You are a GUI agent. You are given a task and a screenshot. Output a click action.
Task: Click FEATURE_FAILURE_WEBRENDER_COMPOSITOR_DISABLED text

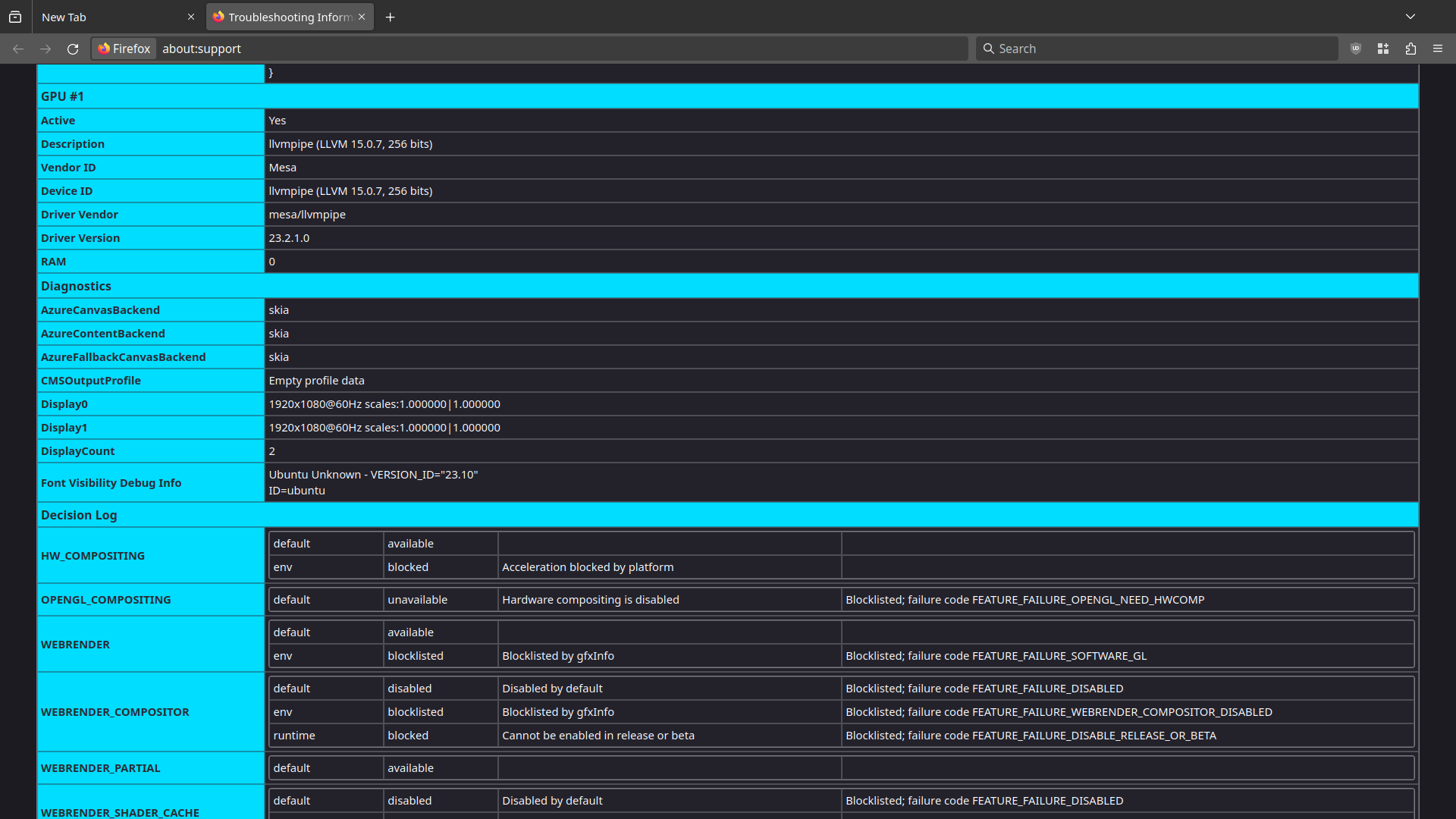click(1122, 712)
